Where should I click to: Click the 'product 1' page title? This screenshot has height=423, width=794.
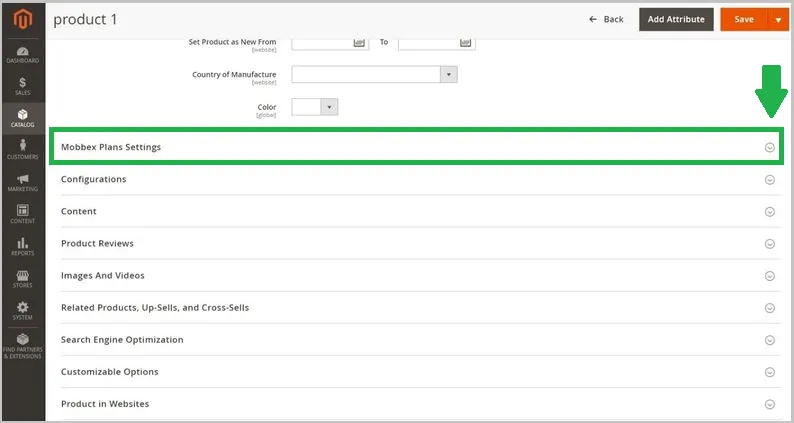[x=85, y=19]
